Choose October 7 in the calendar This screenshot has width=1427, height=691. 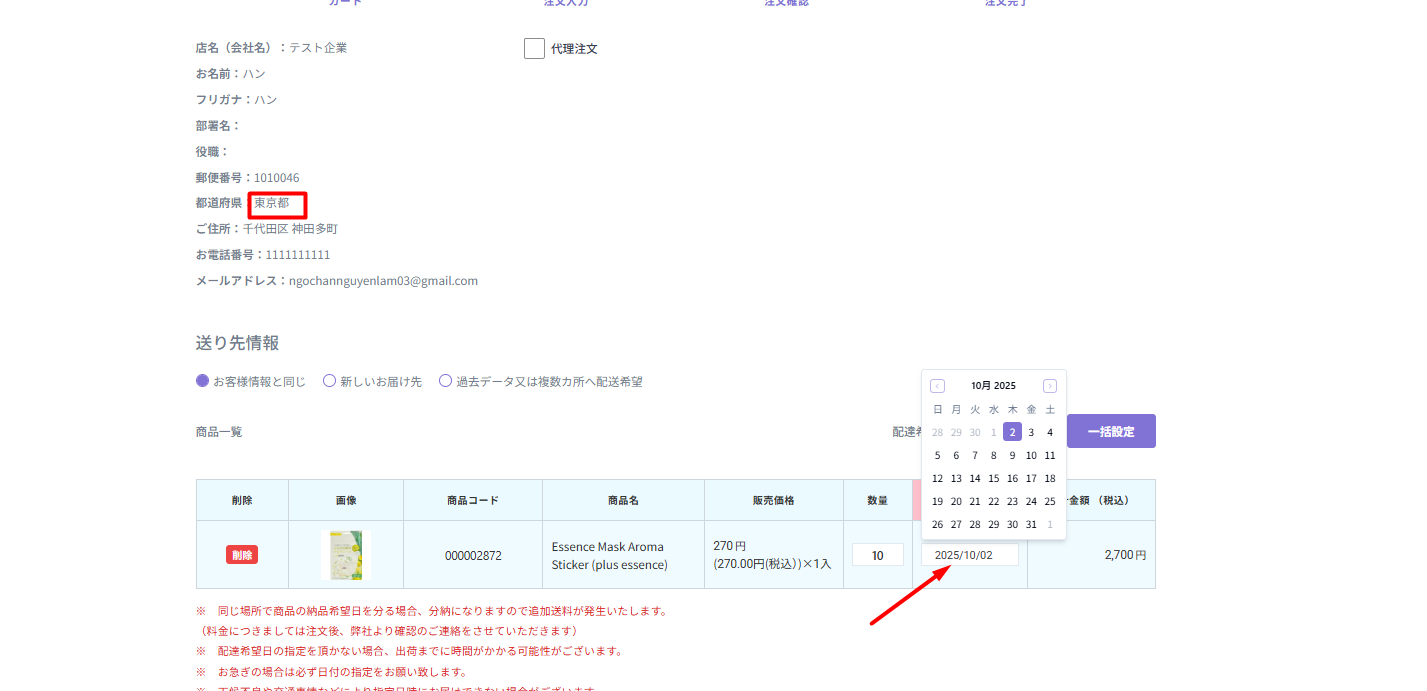[975, 456]
